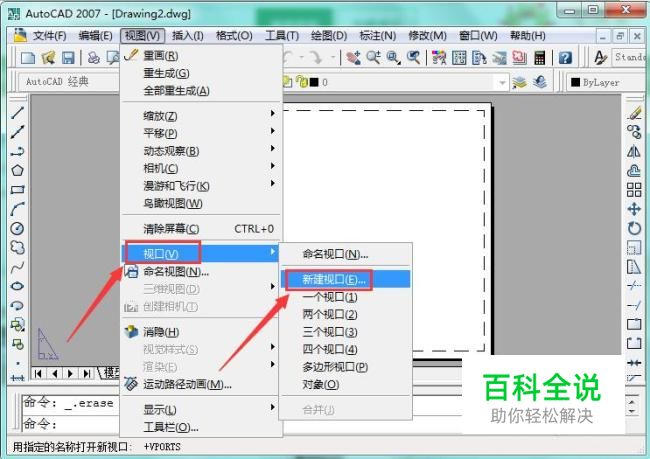650x459 pixels.
Task: Select the Ellipse tool
Action: (17, 286)
